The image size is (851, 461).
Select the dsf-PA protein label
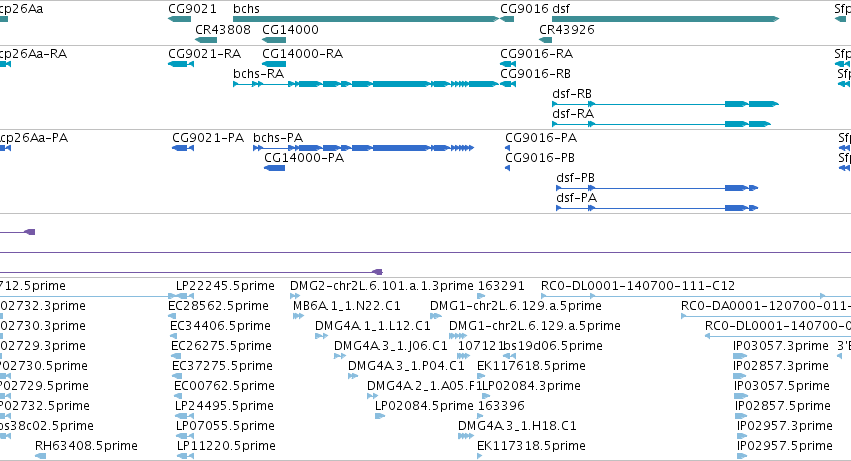576,198
